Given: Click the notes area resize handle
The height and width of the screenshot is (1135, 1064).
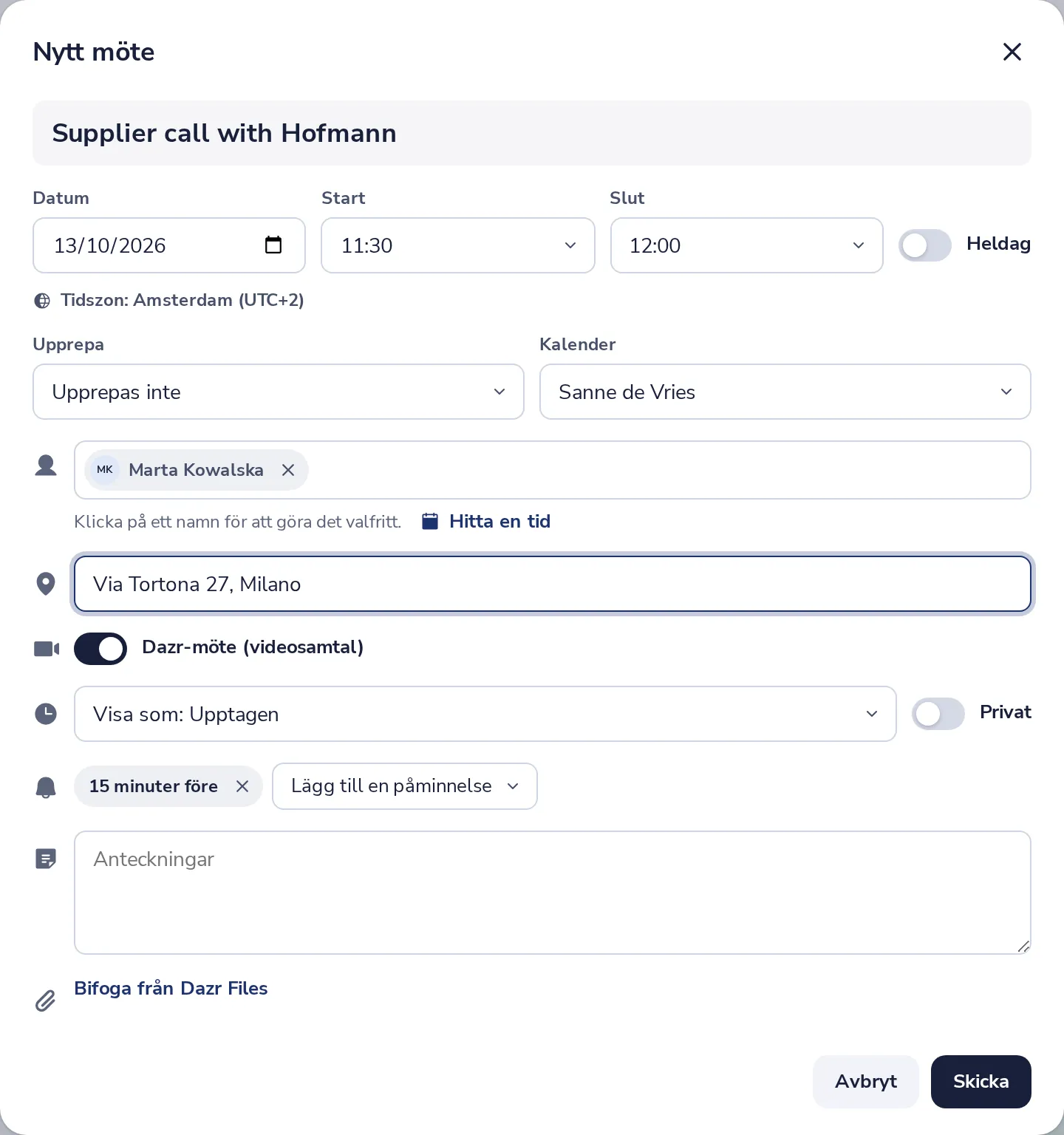Looking at the screenshot, I should (1023, 947).
